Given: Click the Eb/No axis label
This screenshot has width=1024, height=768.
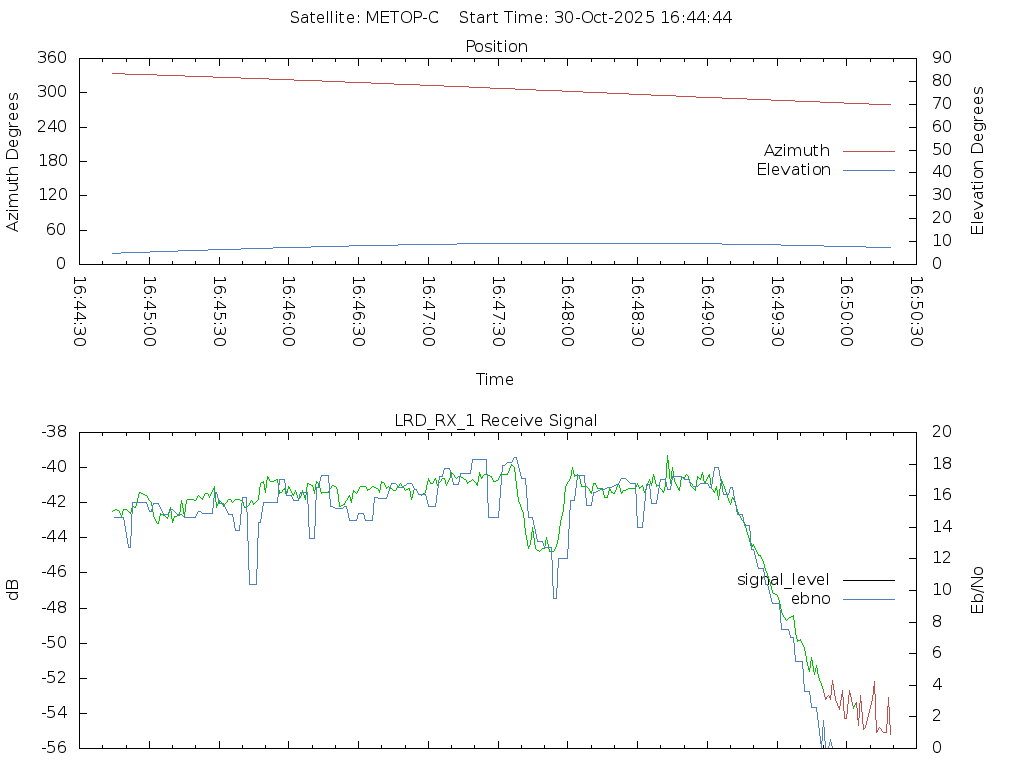Looking at the screenshot, I should point(978,589).
